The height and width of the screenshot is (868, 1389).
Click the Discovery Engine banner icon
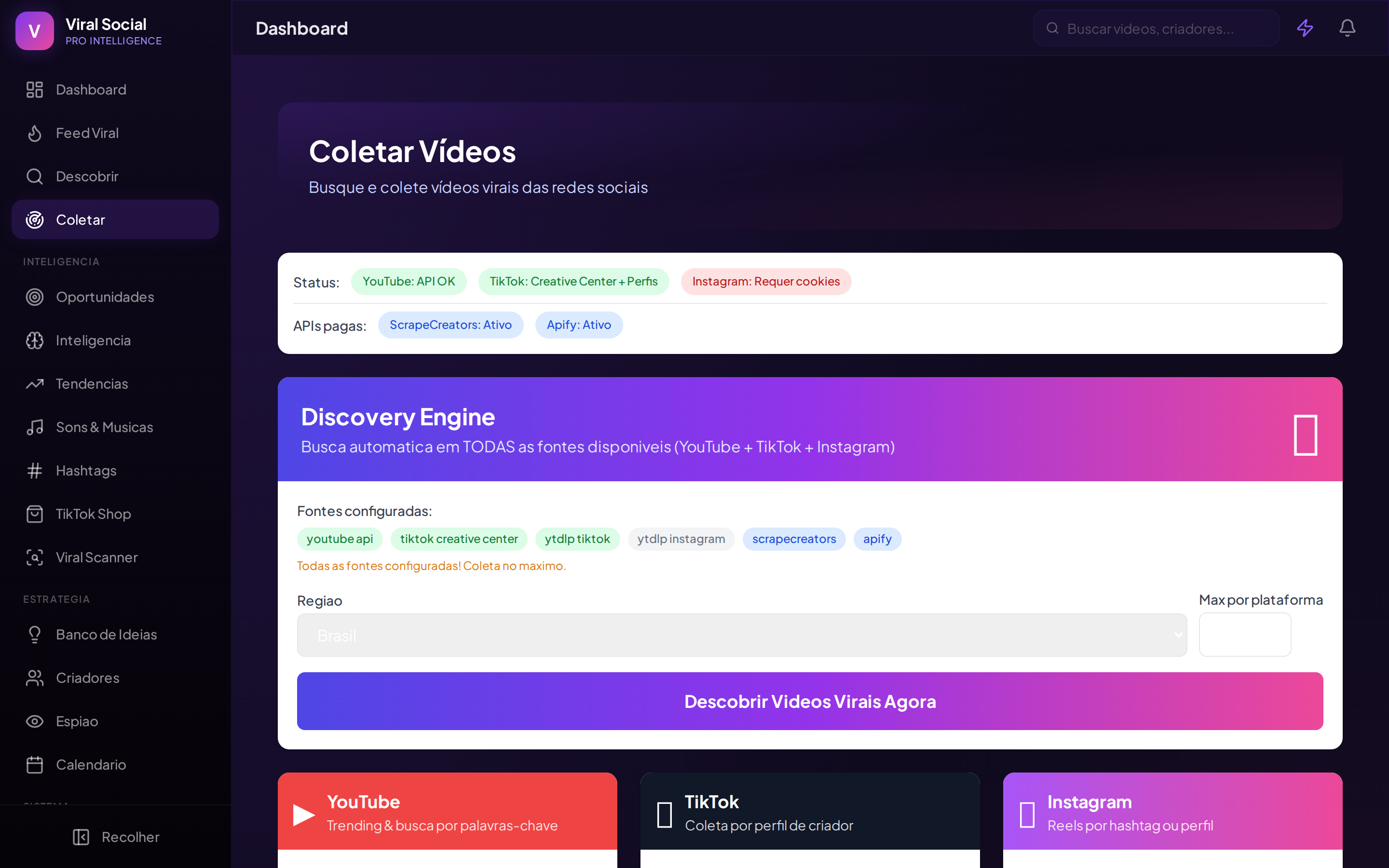[x=1305, y=435]
